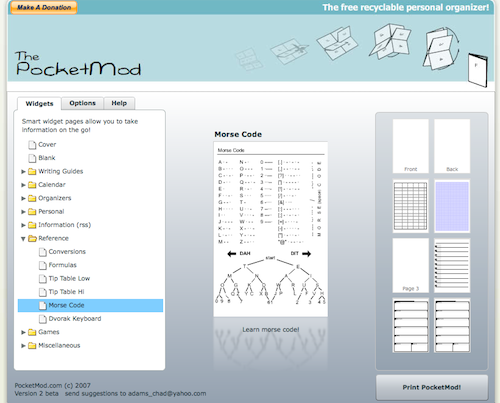
Task: Click the Morse Code page icon
Action: pos(42,306)
